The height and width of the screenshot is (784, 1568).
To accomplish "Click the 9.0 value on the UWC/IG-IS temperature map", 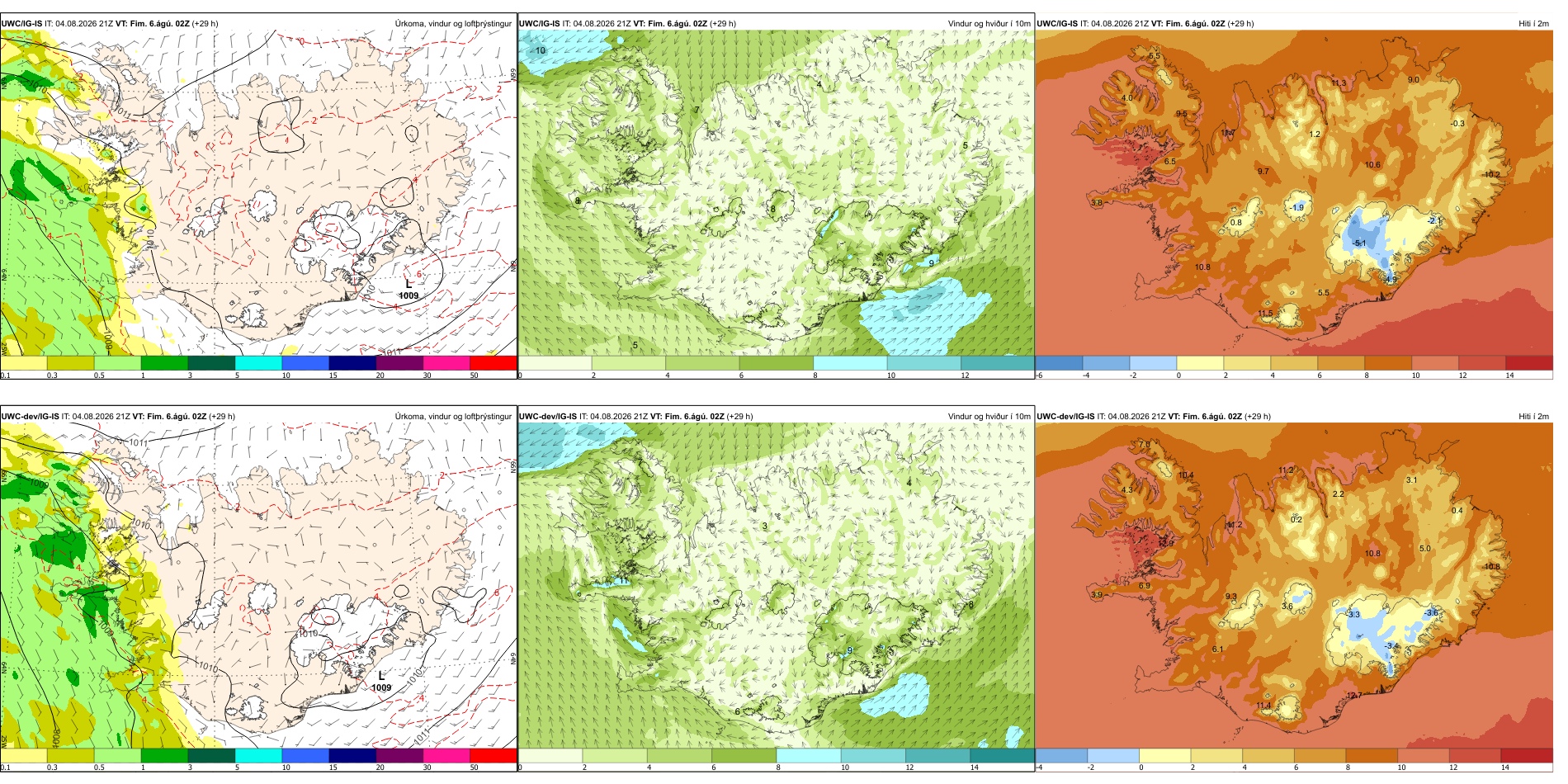I will click(1414, 80).
